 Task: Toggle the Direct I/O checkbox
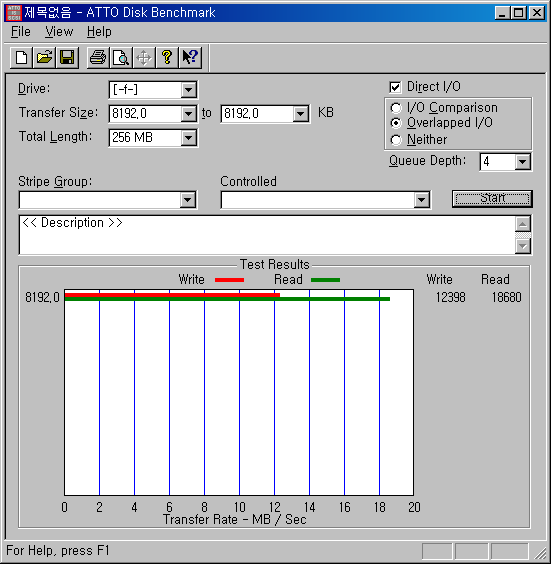point(395,87)
